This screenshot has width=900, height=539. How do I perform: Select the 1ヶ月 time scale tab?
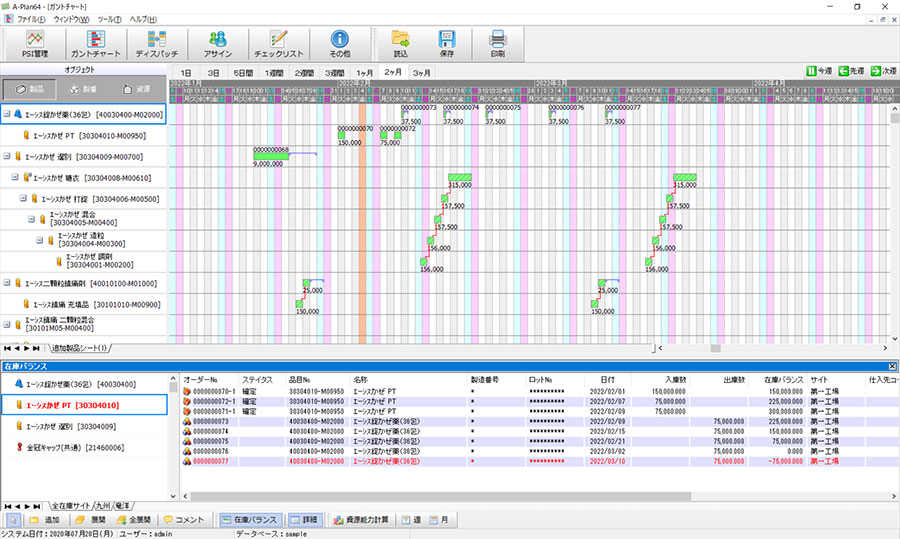[x=365, y=73]
